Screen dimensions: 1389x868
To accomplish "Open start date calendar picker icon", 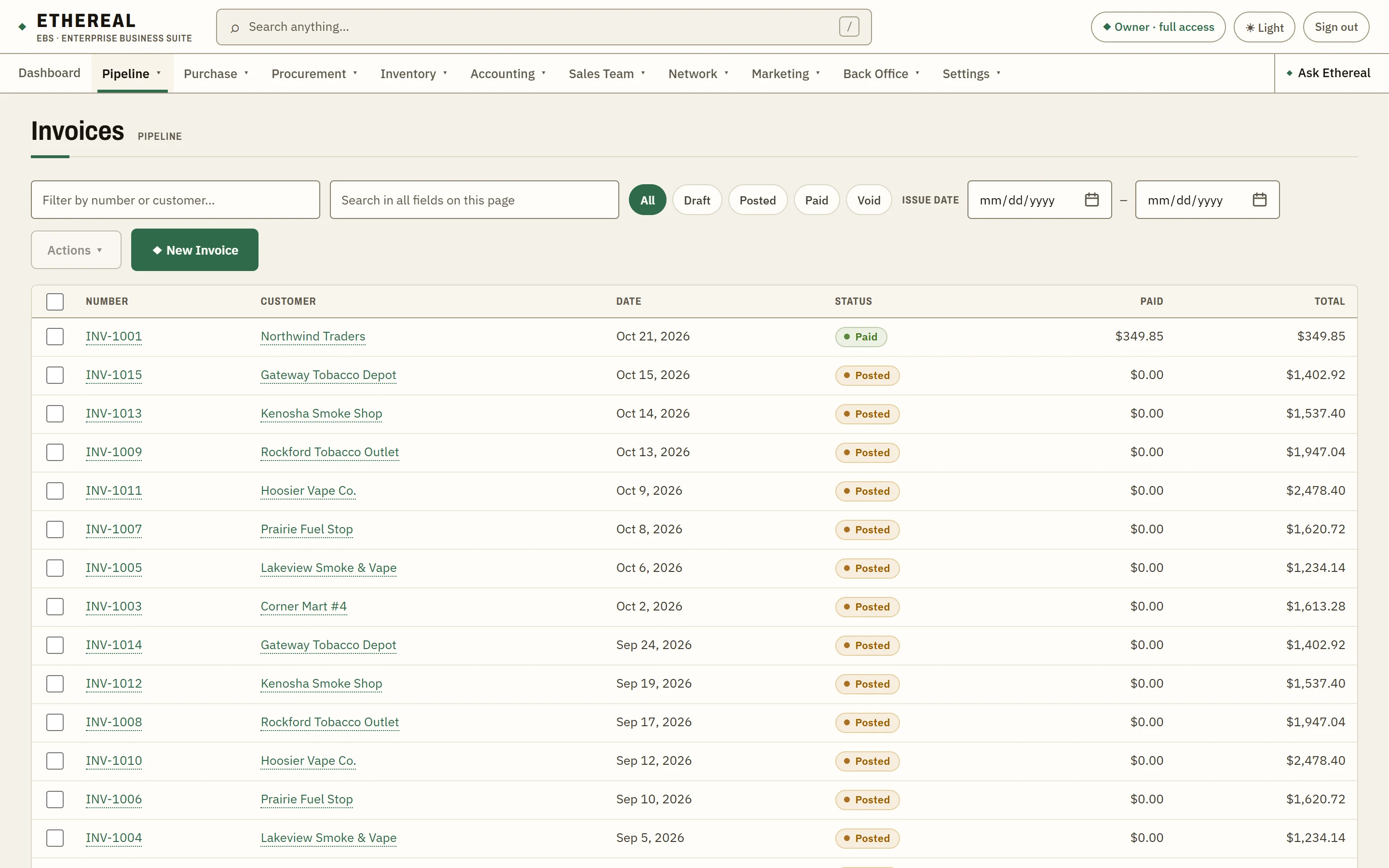I will click(x=1091, y=200).
